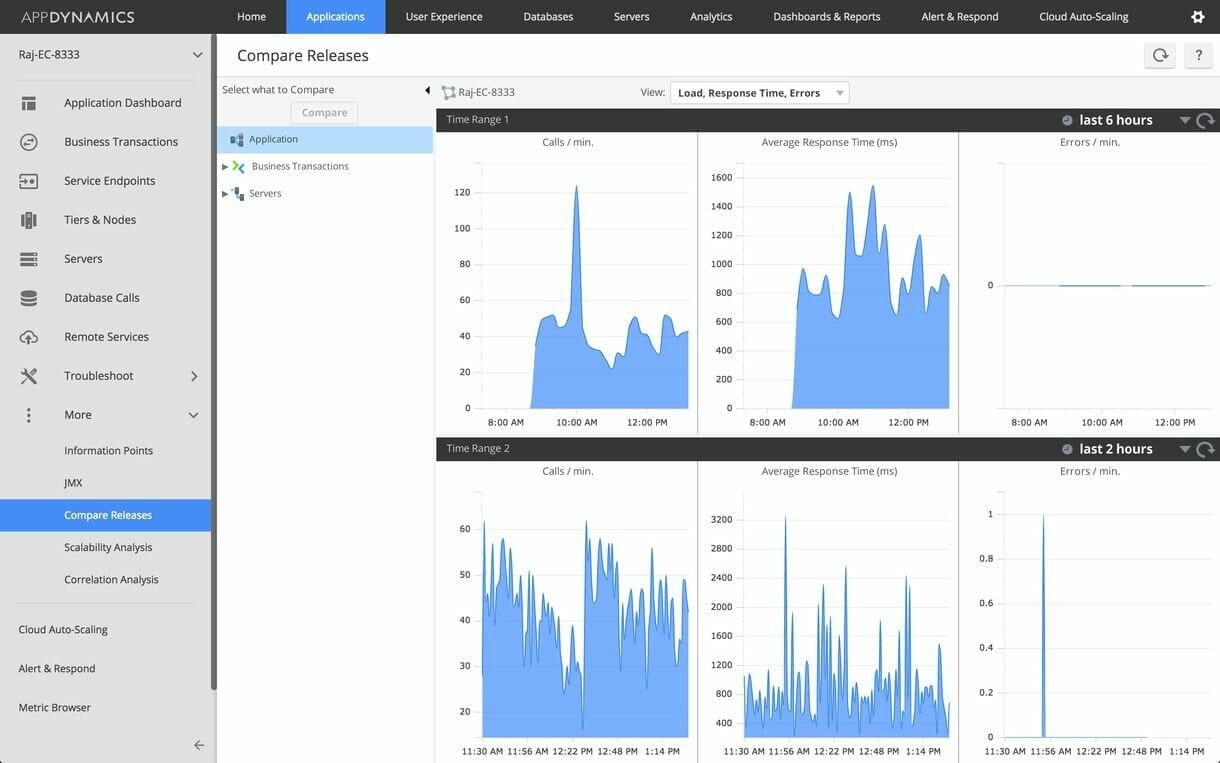Open Dashboards & Reports in the top navigation
Viewport: 1220px width, 763px height.
tap(826, 16)
